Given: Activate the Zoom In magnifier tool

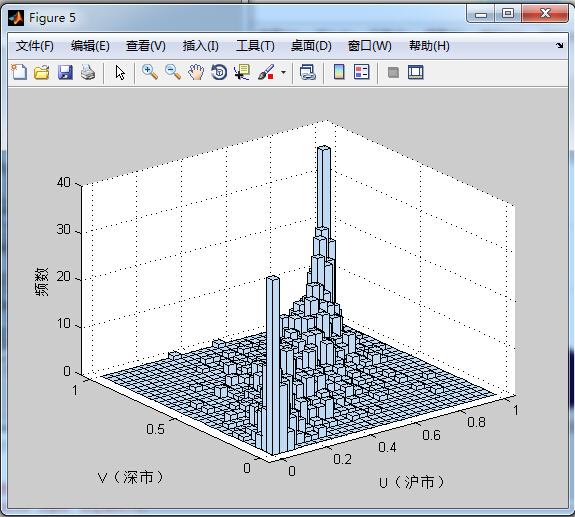Looking at the screenshot, I should point(150,72).
